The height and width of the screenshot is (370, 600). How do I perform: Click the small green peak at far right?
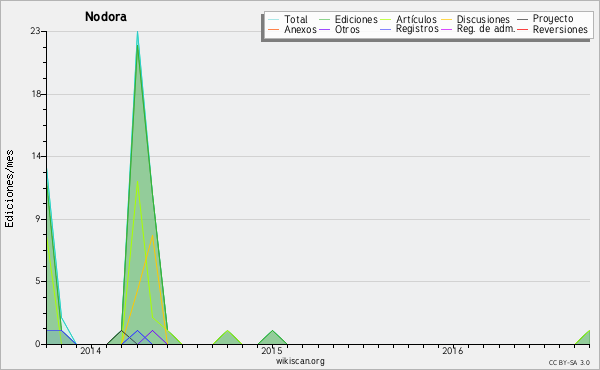tap(584, 337)
